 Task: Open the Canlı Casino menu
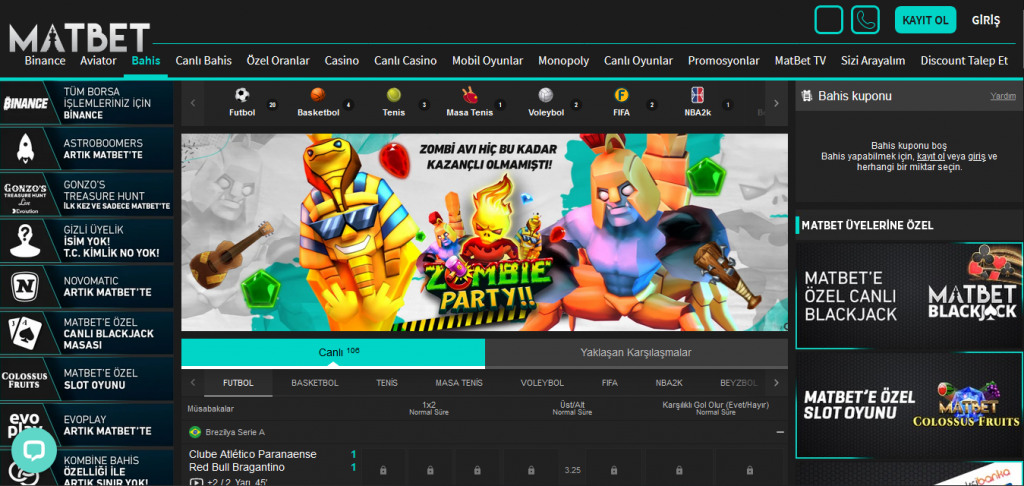405,61
